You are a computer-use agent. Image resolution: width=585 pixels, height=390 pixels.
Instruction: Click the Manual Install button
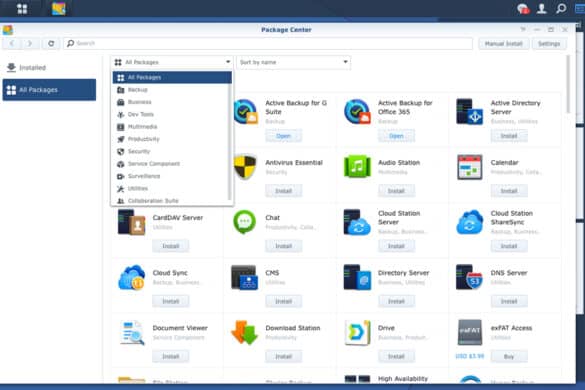(503, 44)
